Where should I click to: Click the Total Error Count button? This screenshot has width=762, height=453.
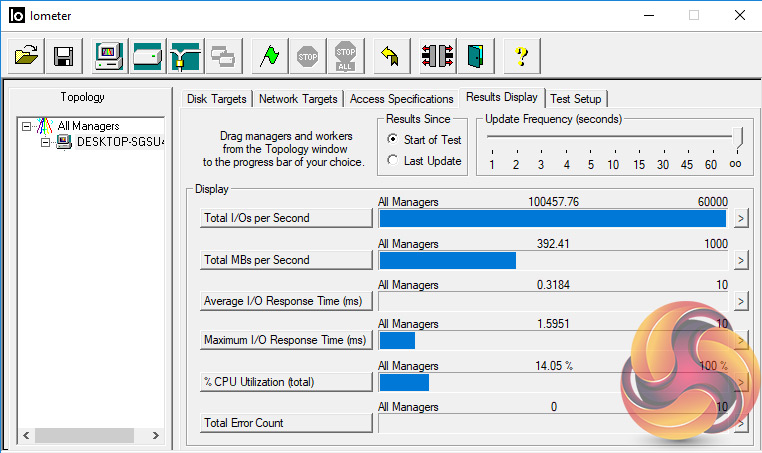point(286,423)
